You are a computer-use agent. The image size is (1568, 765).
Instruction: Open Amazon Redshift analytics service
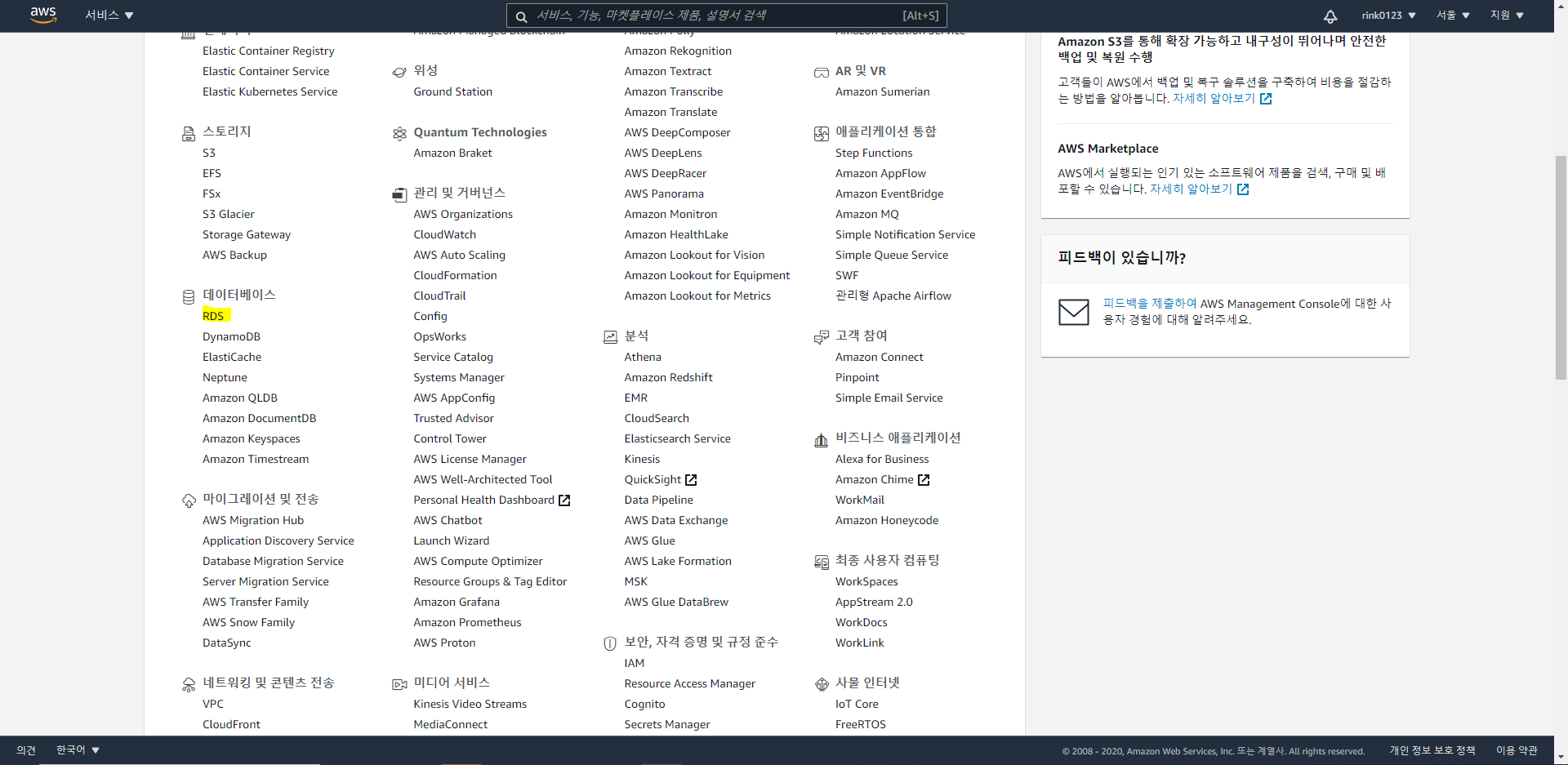click(668, 377)
